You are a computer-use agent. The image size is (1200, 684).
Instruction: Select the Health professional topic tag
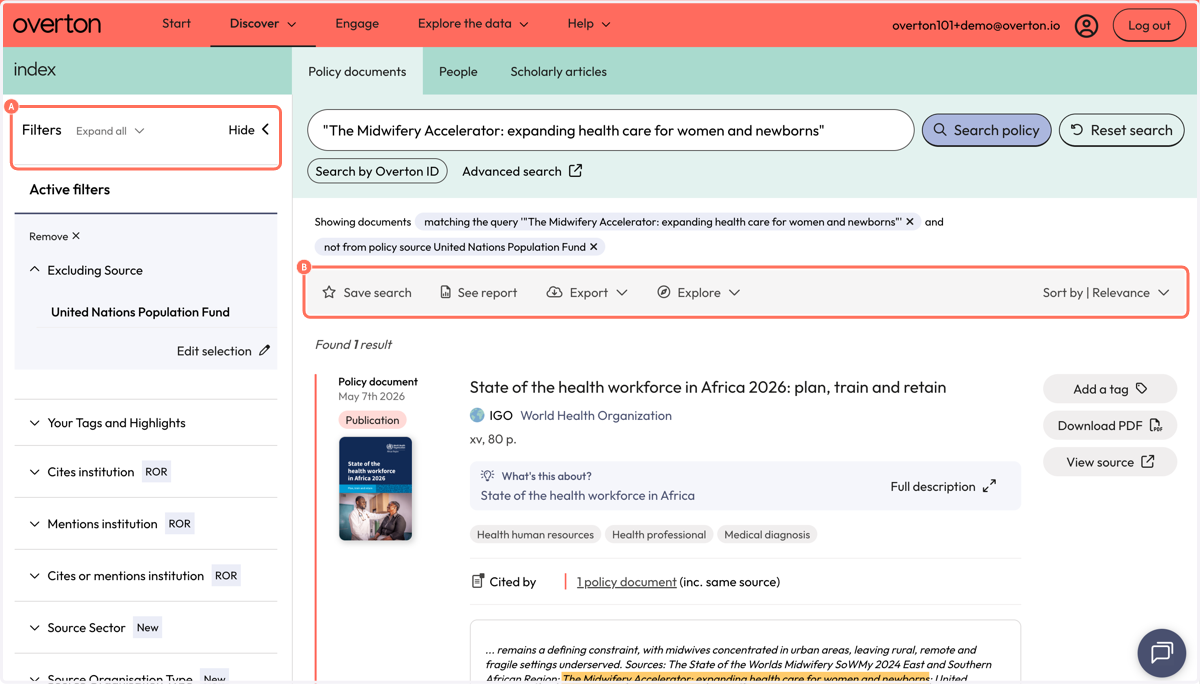pyautogui.click(x=659, y=535)
